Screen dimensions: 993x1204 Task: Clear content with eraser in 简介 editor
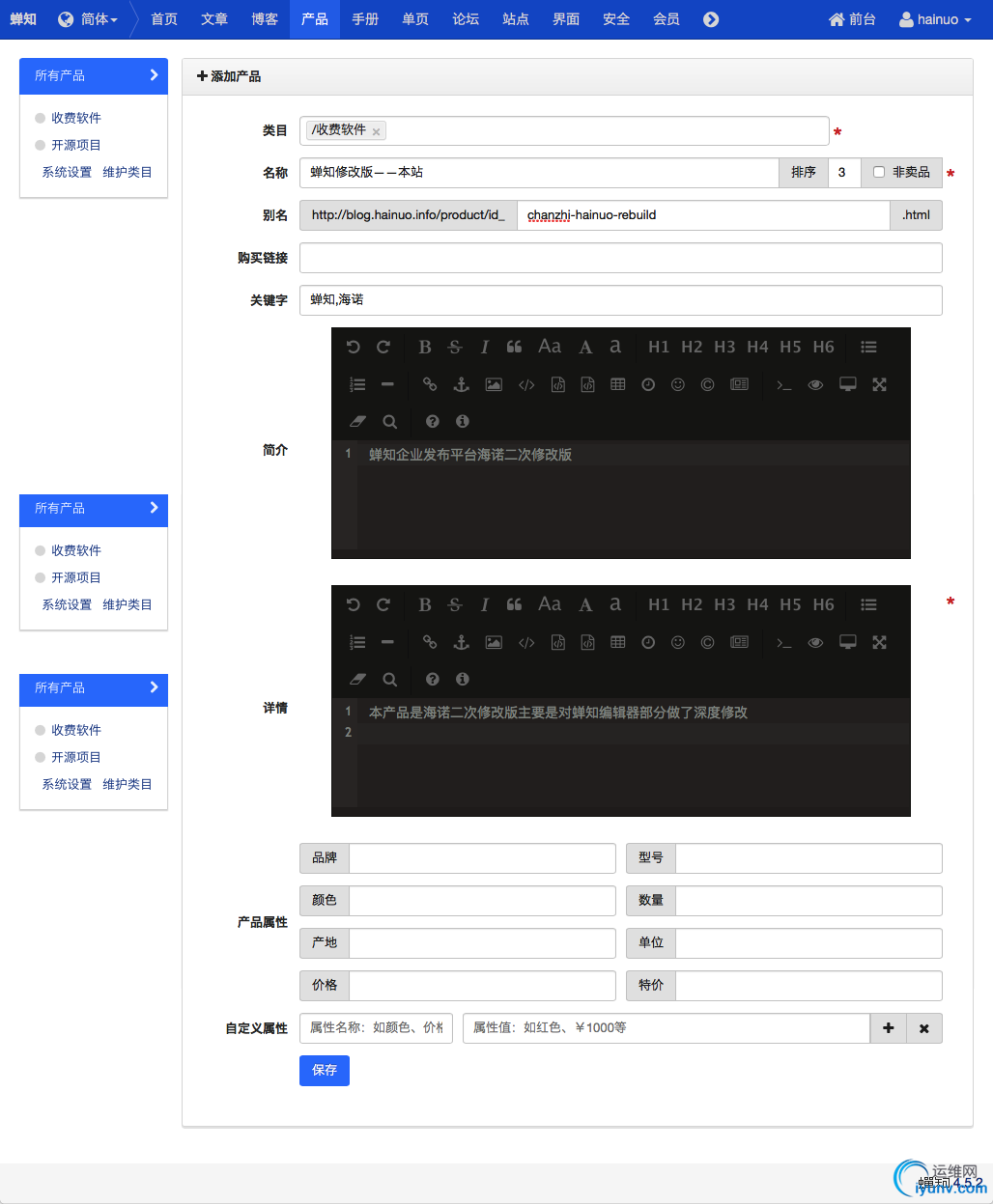pyautogui.click(x=358, y=421)
